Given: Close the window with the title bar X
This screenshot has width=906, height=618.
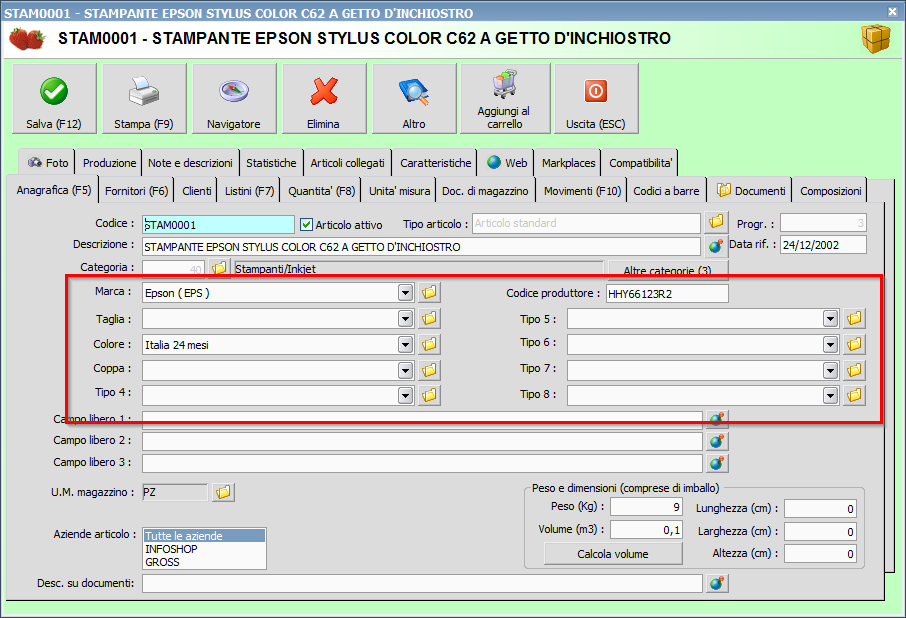Looking at the screenshot, I should click(x=892, y=12).
